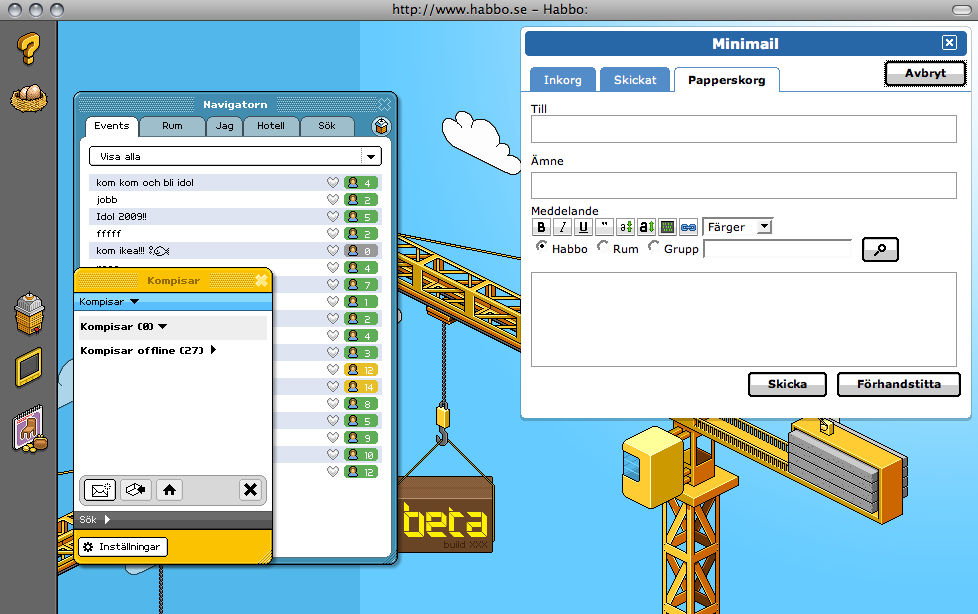Screen dimensions: 978x614
Task: Select the Grupp radio button
Action: [x=654, y=246]
